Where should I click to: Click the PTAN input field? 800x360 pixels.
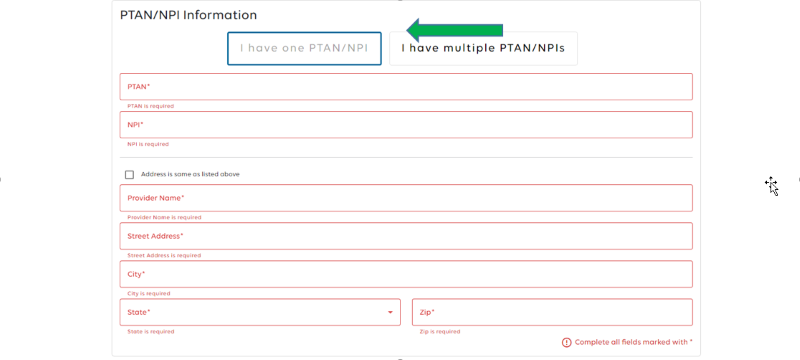coord(406,87)
